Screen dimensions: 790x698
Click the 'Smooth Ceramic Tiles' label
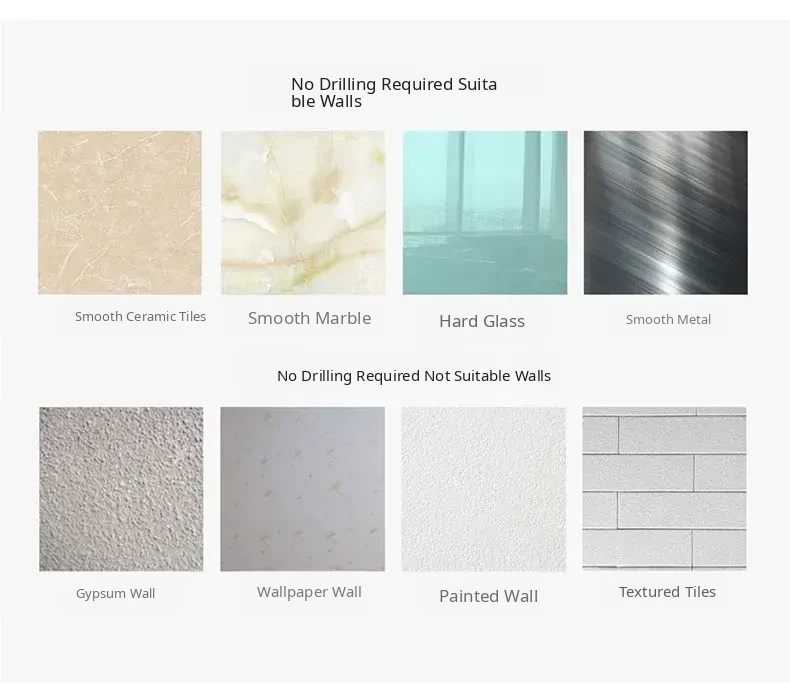141,316
